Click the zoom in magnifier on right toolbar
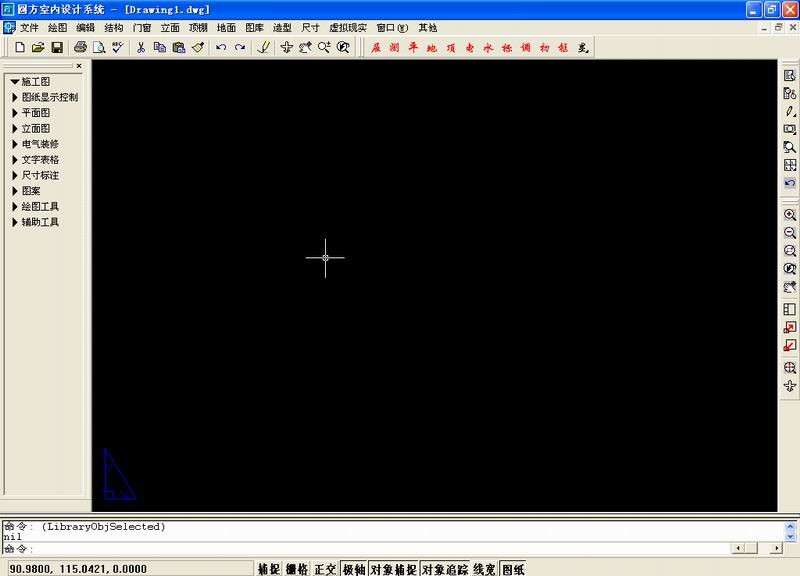This screenshot has height=576, width=800. [x=790, y=215]
